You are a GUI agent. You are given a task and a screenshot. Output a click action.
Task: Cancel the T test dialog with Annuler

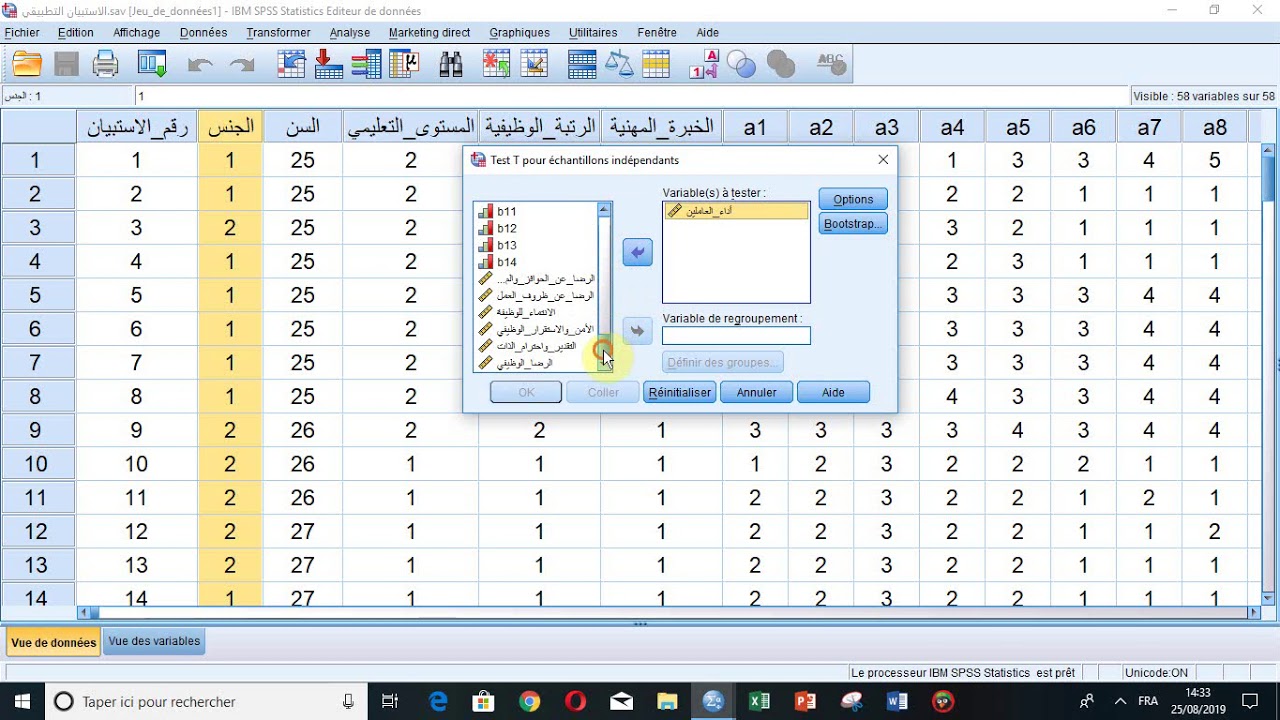click(756, 392)
